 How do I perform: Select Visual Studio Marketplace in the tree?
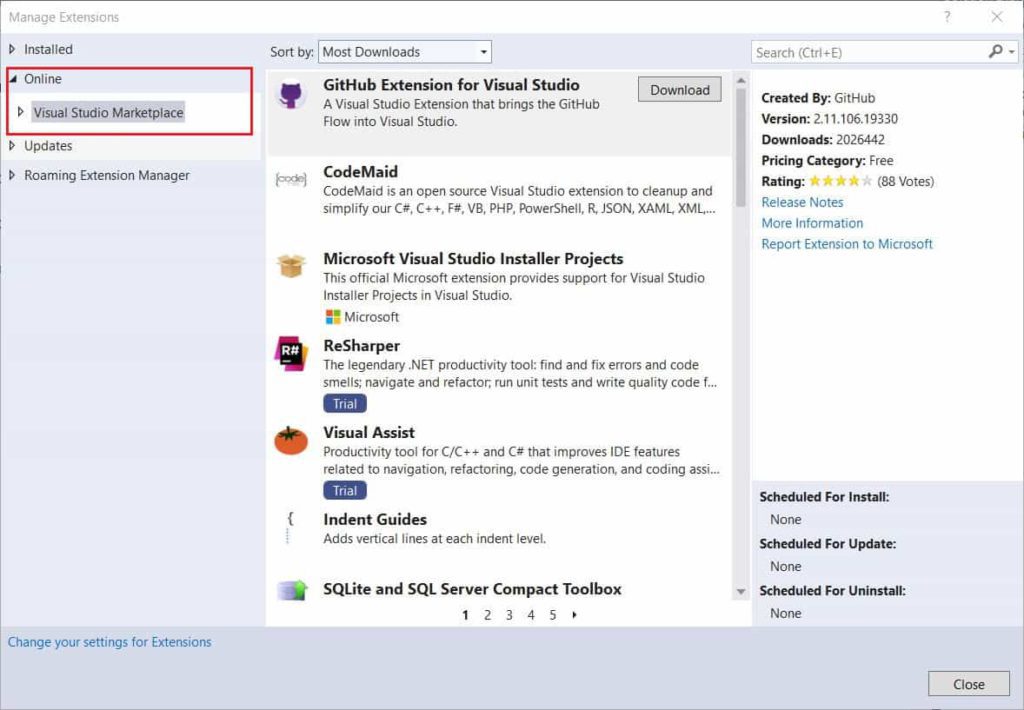click(x=108, y=112)
